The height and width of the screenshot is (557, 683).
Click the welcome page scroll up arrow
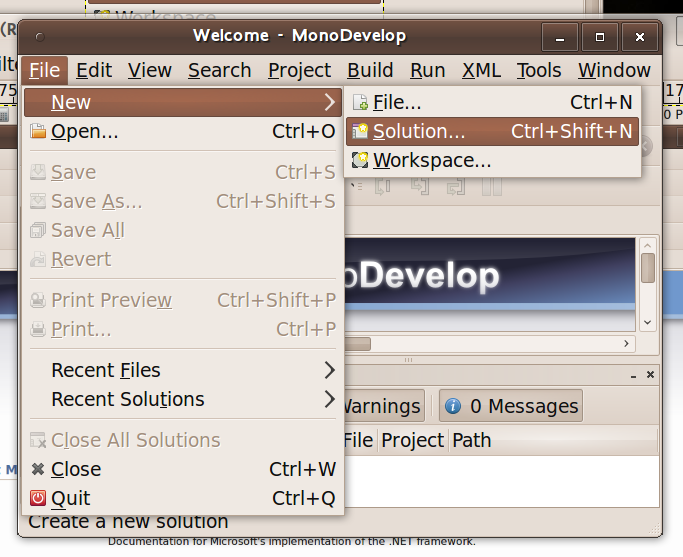point(647,246)
